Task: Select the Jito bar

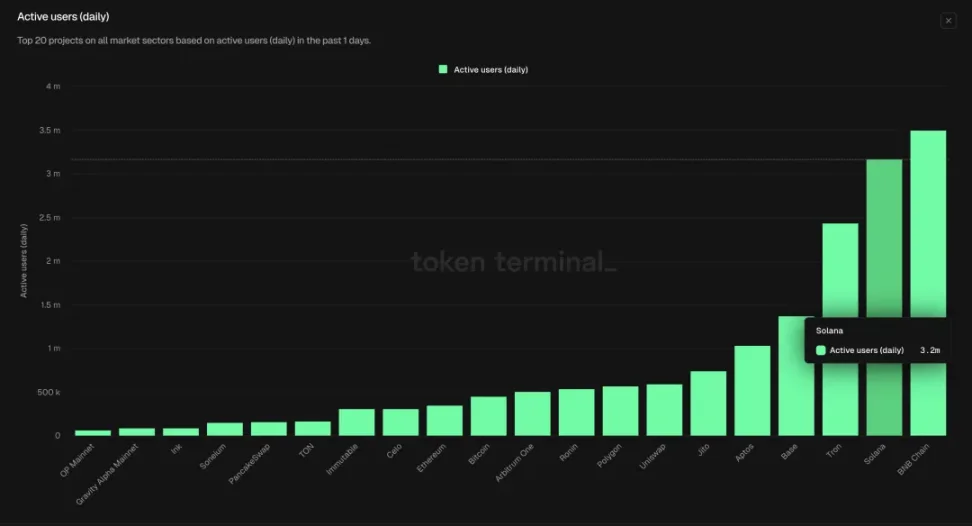Action: pos(708,403)
